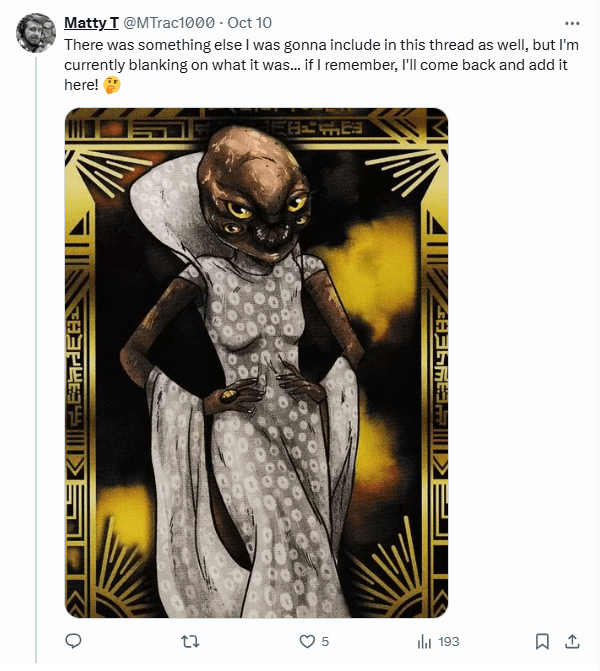
Task: Open the three-dot More options menu
Action: point(572,23)
